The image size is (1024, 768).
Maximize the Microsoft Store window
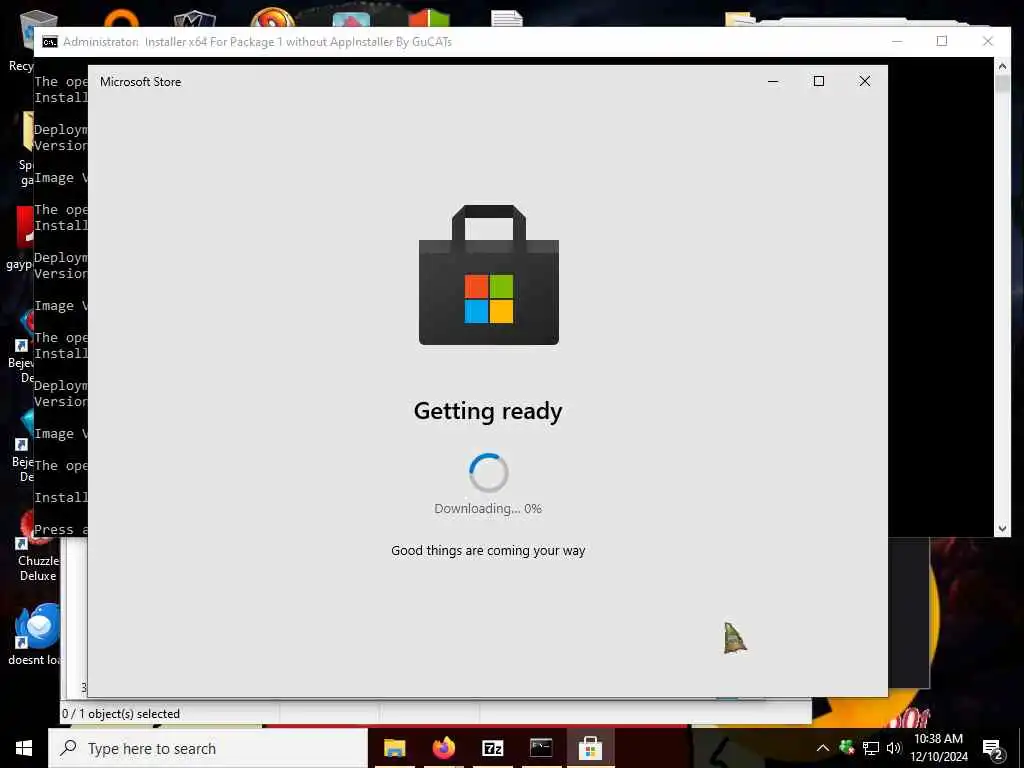point(819,81)
